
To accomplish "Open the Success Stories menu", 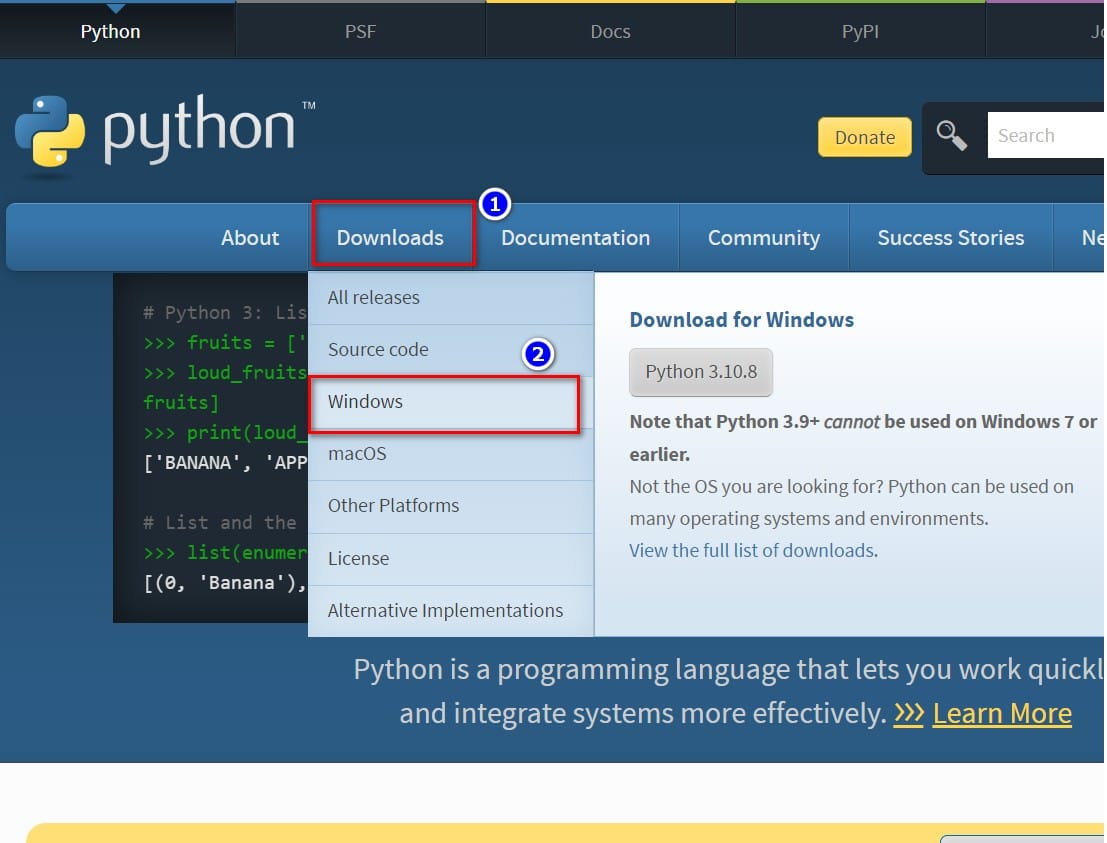I will point(950,238).
